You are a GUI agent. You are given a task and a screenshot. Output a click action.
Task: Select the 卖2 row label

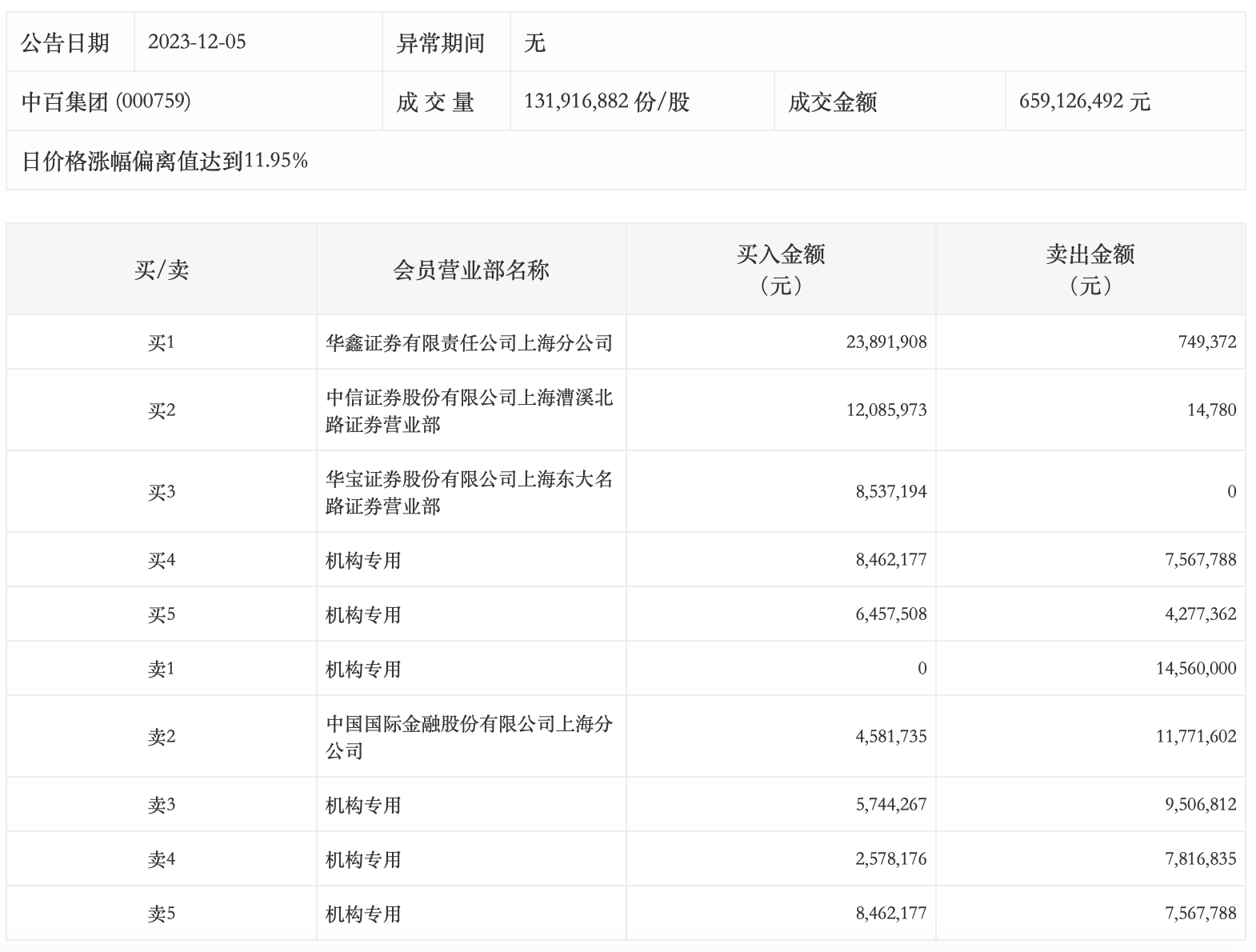[x=162, y=737]
